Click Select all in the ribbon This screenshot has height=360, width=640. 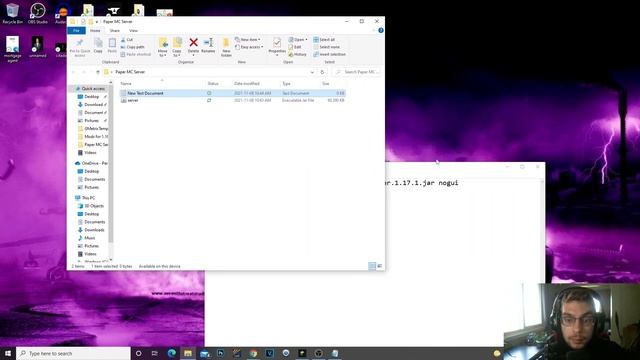pos(324,40)
